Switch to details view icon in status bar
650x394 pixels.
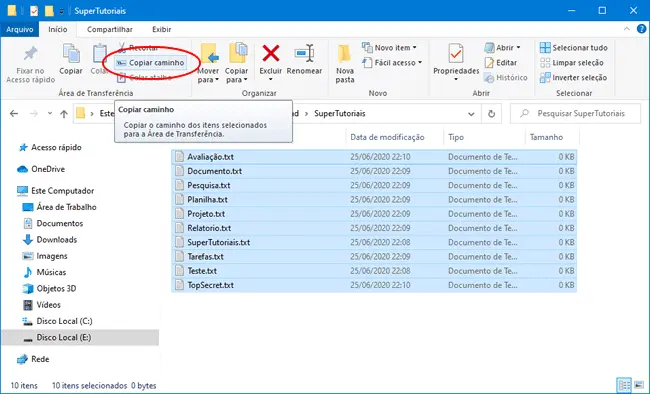click(x=624, y=385)
